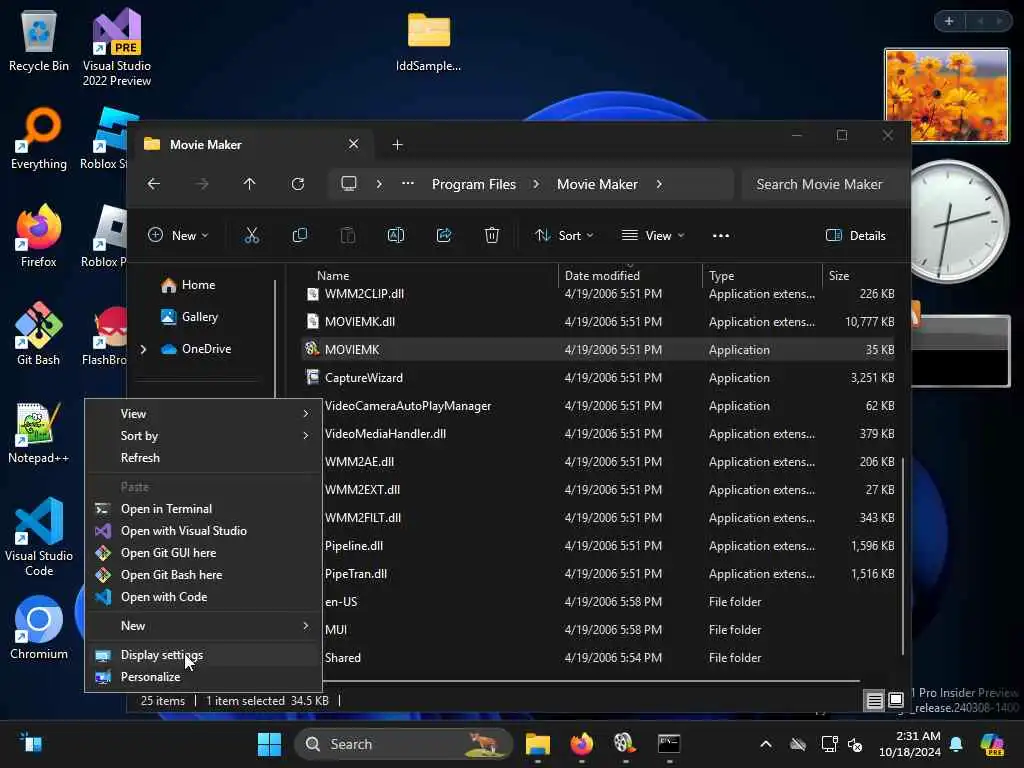Refresh the Movie Maker folder view
This screenshot has width=1024, height=768.
298,184
